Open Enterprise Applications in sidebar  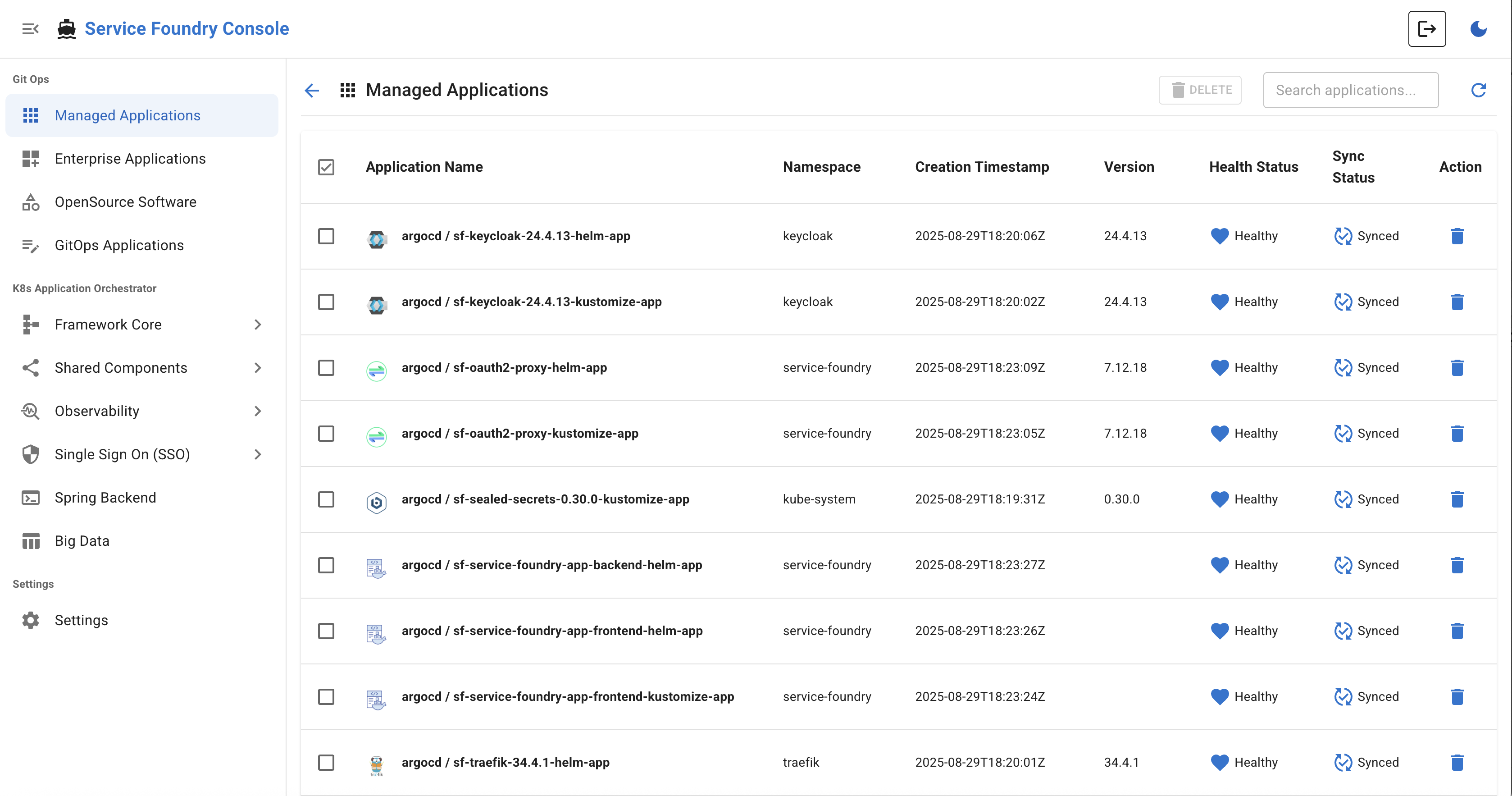pyautogui.click(x=141, y=159)
